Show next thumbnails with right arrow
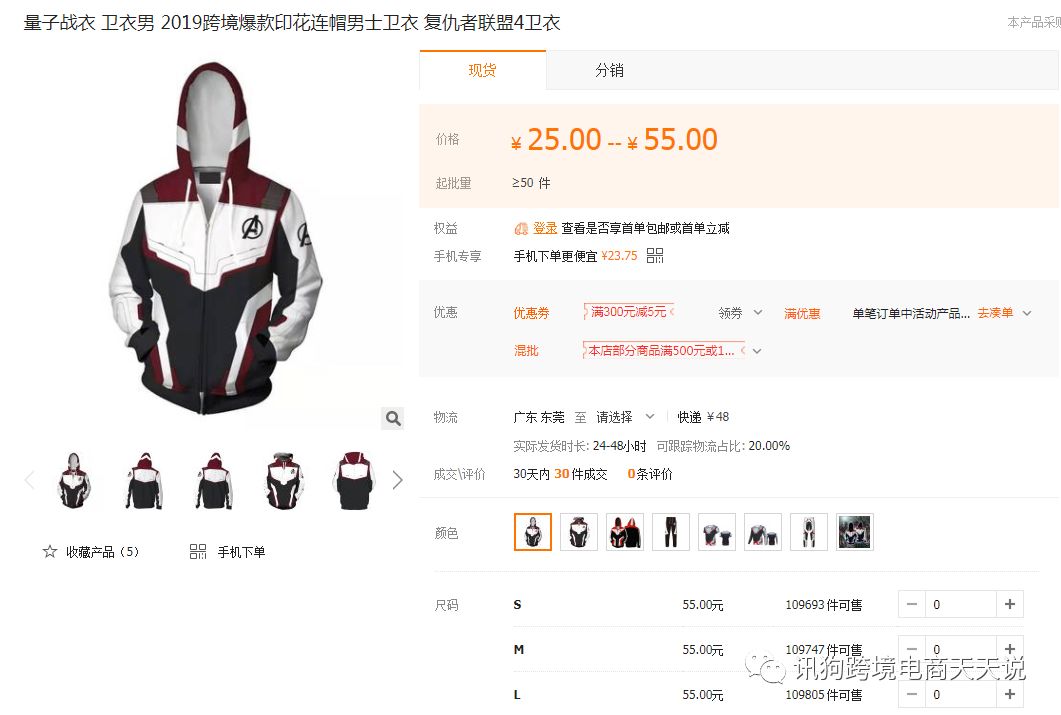This screenshot has height=715, width=1061. [x=397, y=480]
